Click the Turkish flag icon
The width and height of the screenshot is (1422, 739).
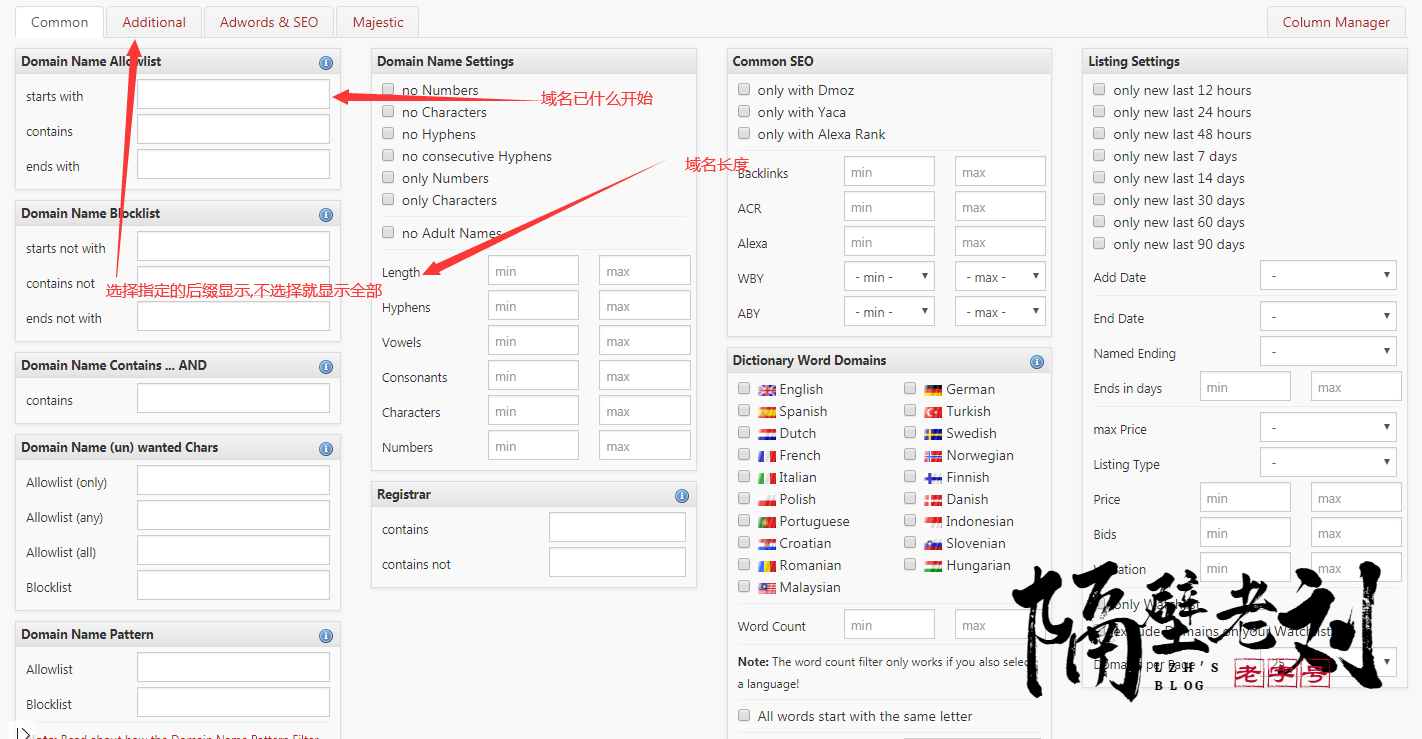pos(934,412)
